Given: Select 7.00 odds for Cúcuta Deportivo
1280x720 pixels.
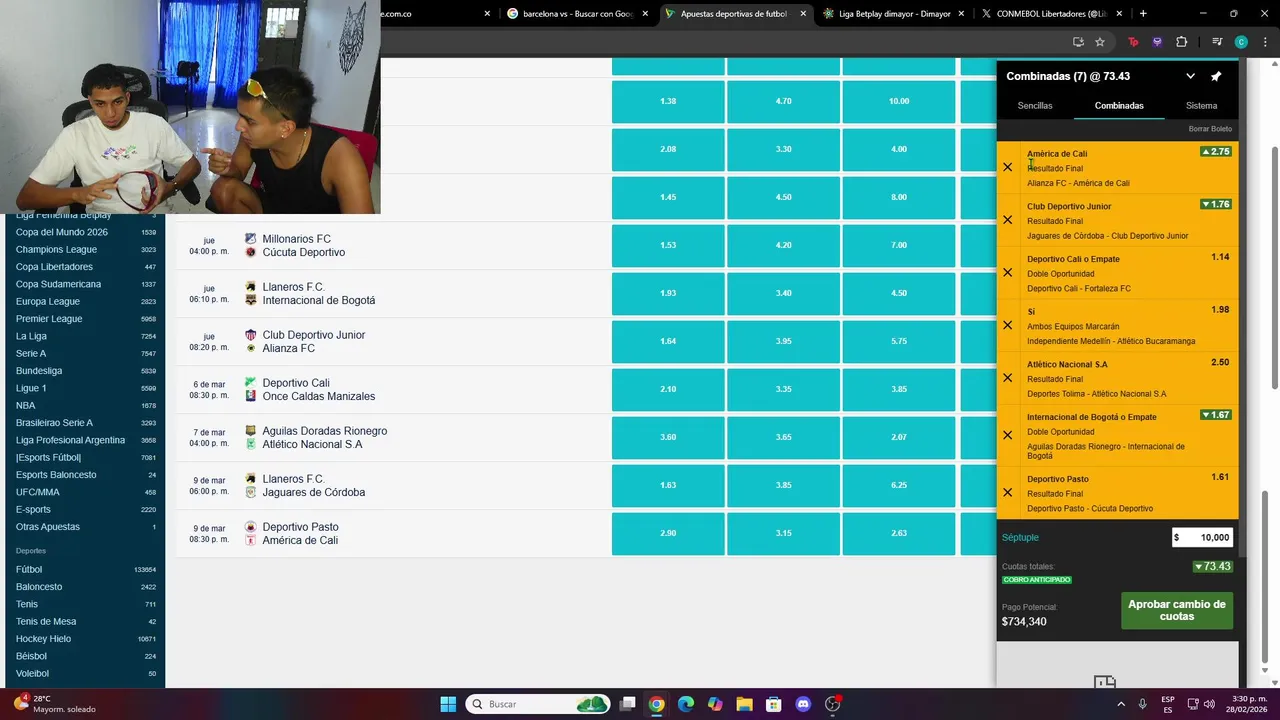Looking at the screenshot, I should 898,245.
